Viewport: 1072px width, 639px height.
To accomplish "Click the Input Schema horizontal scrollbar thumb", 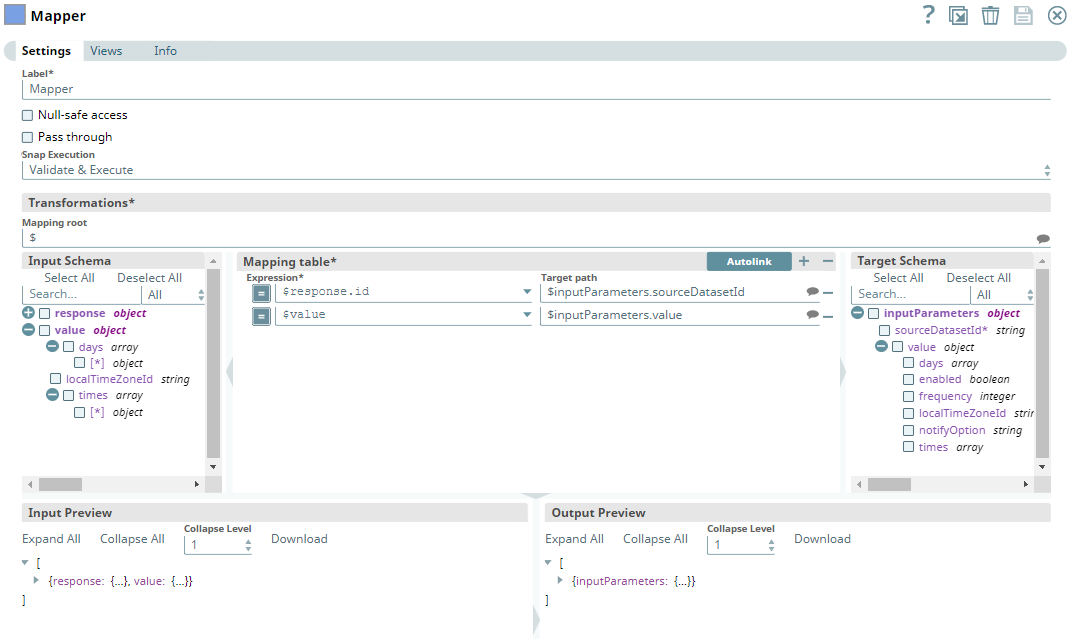I will [60, 484].
